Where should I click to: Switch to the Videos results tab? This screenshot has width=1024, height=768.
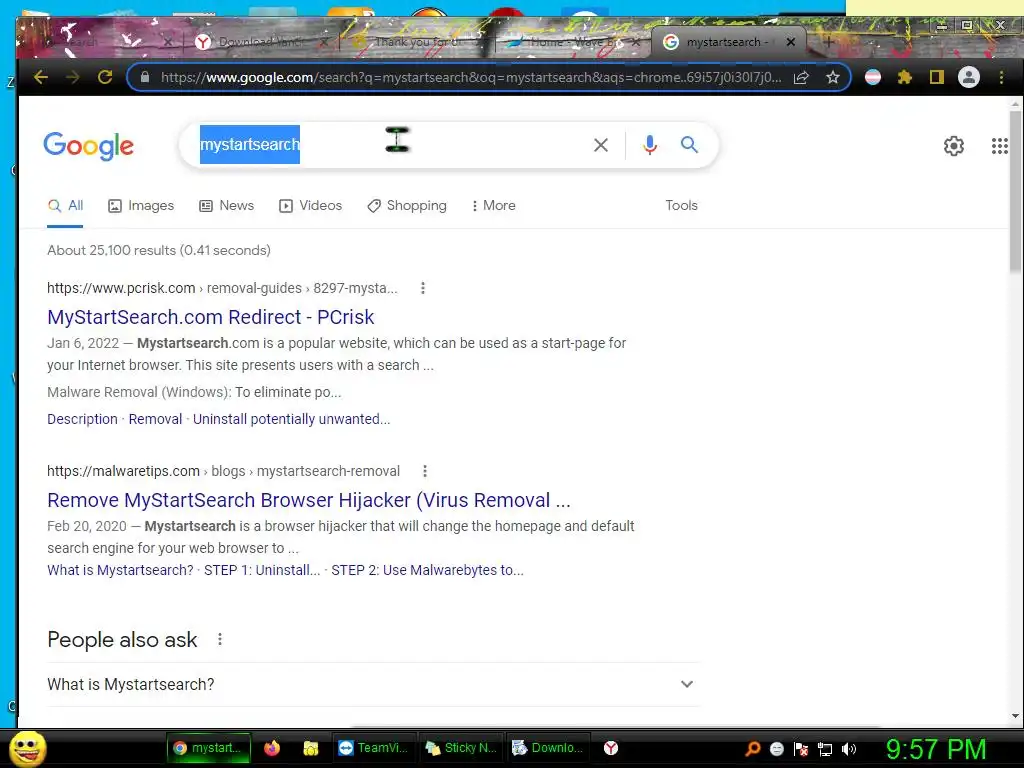tap(310, 206)
